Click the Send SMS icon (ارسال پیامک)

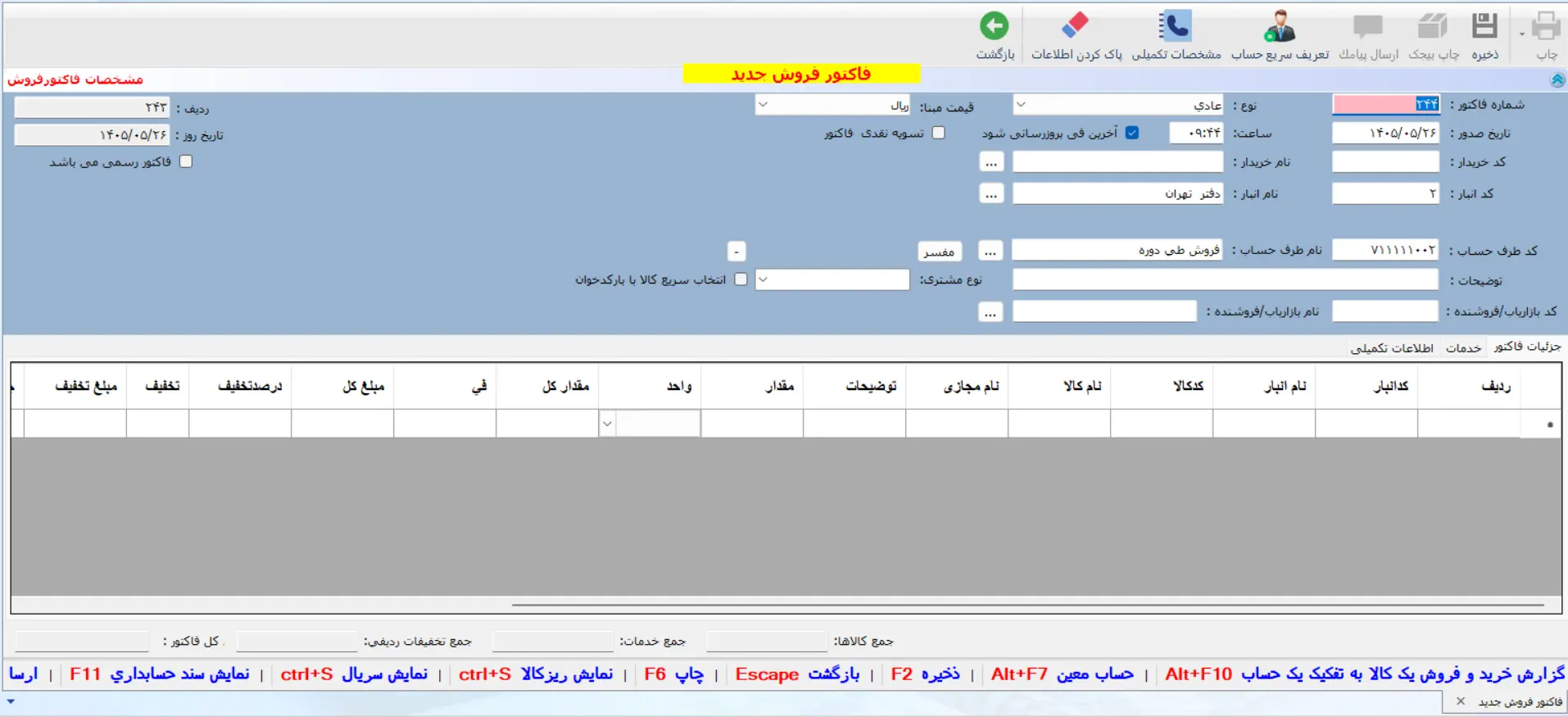click(1367, 26)
